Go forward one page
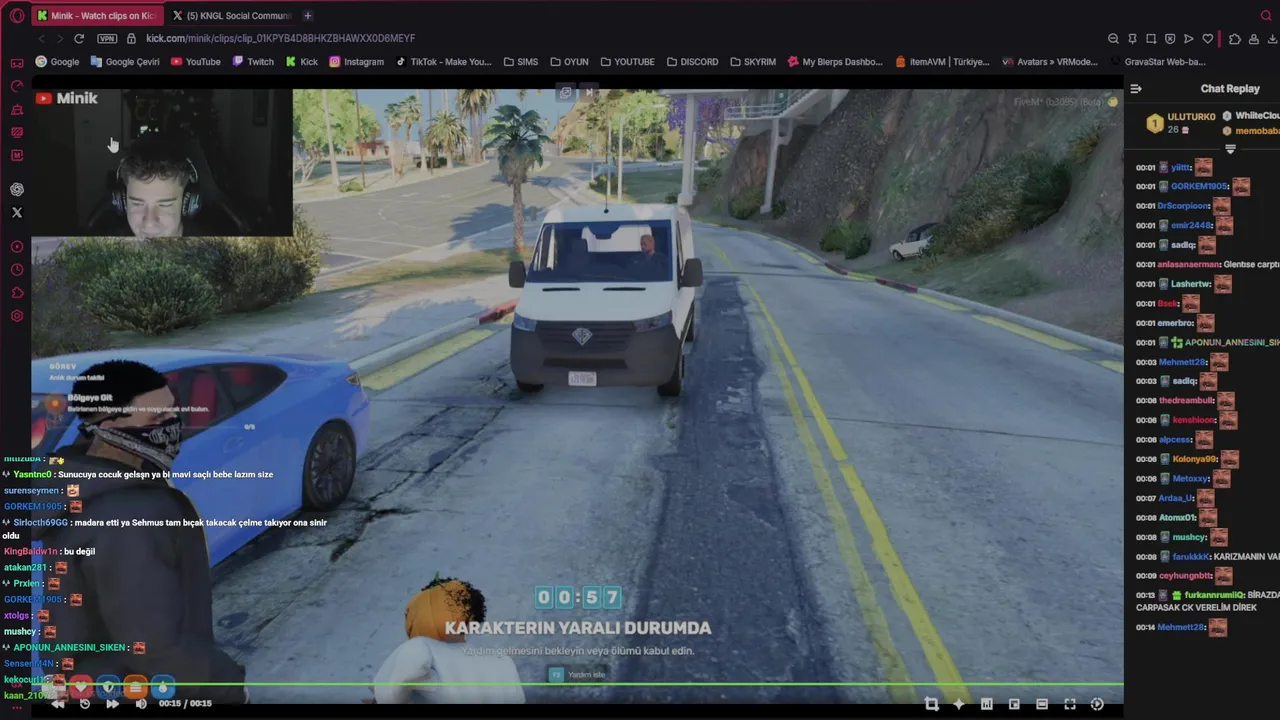This screenshot has width=1280, height=720. click(60, 38)
